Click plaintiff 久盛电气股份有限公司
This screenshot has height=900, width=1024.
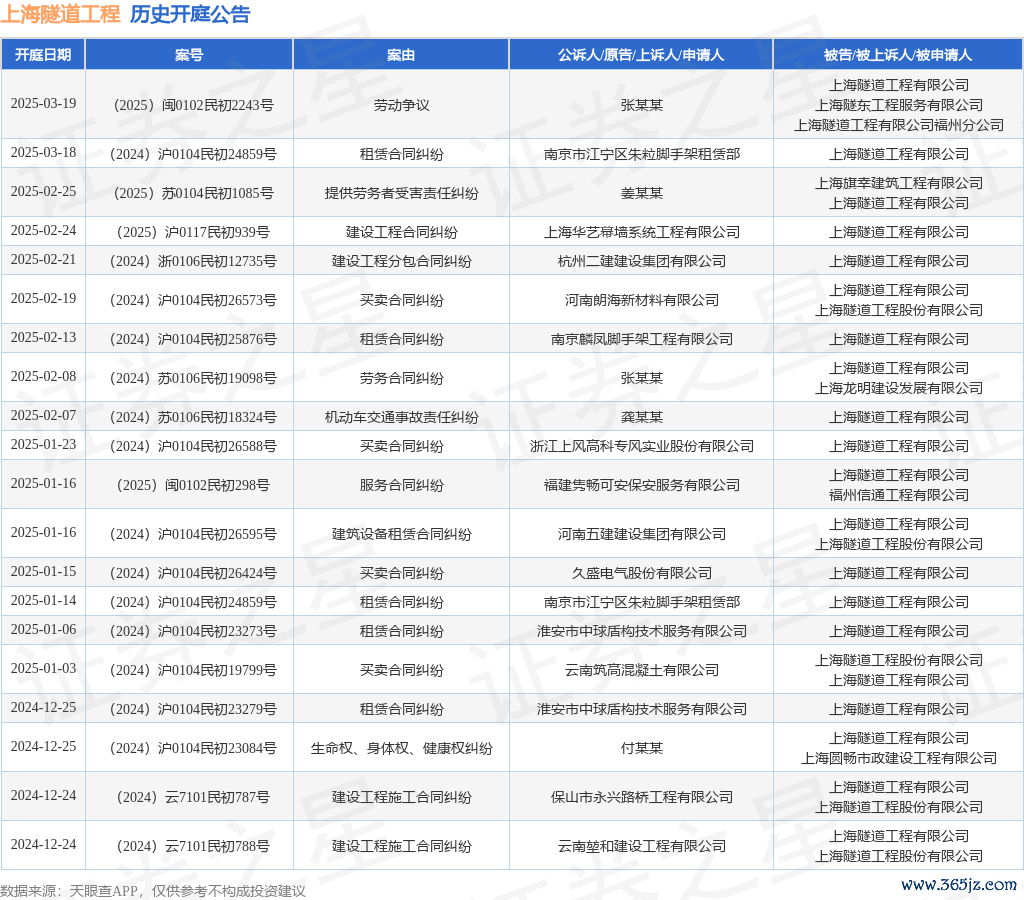coord(641,573)
